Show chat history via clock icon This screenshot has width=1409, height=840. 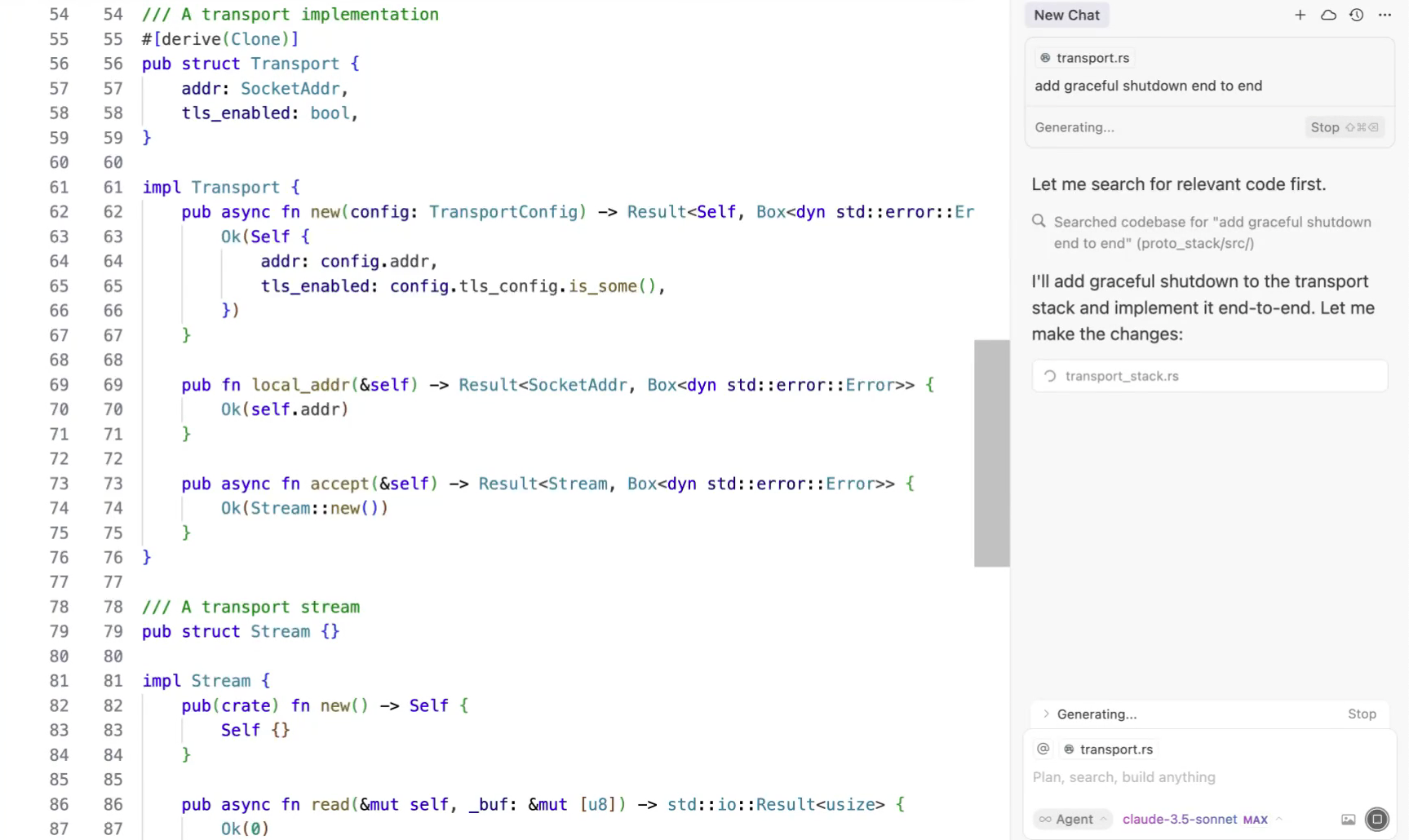[1356, 15]
